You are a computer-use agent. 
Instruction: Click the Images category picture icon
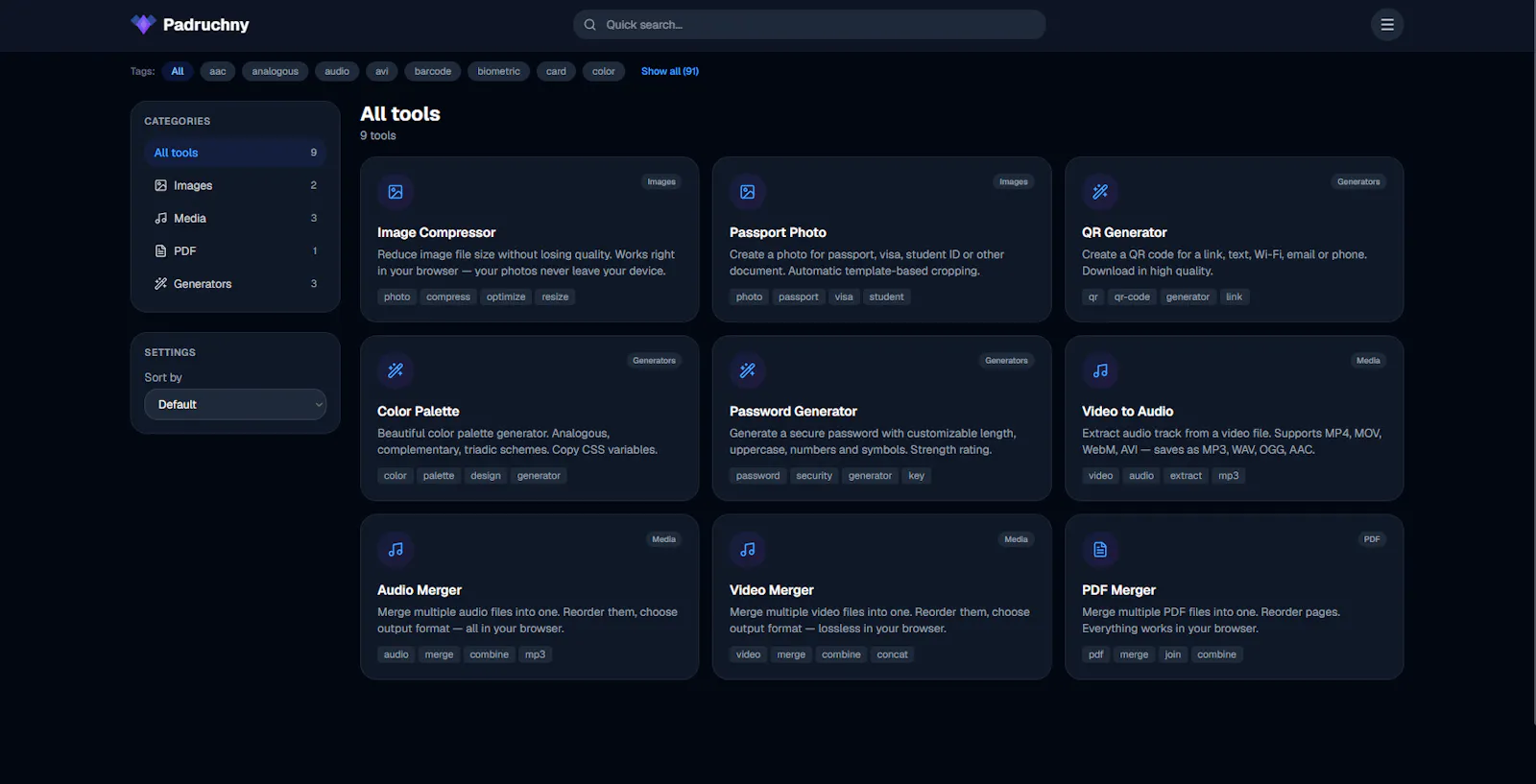(x=161, y=185)
